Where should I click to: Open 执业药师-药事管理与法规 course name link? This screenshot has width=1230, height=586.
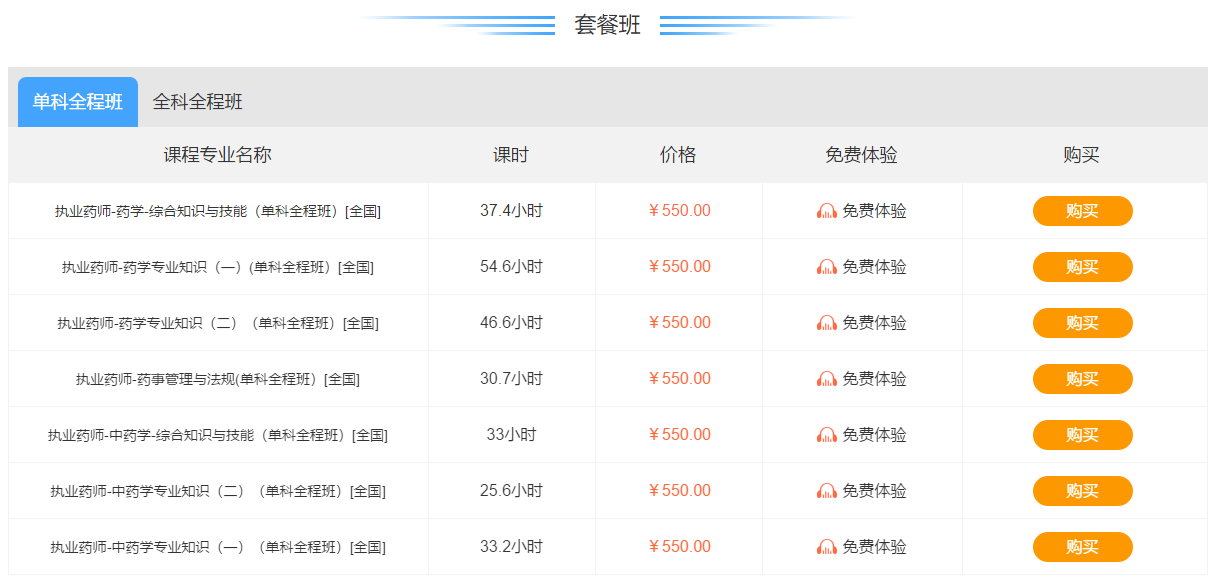point(218,379)
